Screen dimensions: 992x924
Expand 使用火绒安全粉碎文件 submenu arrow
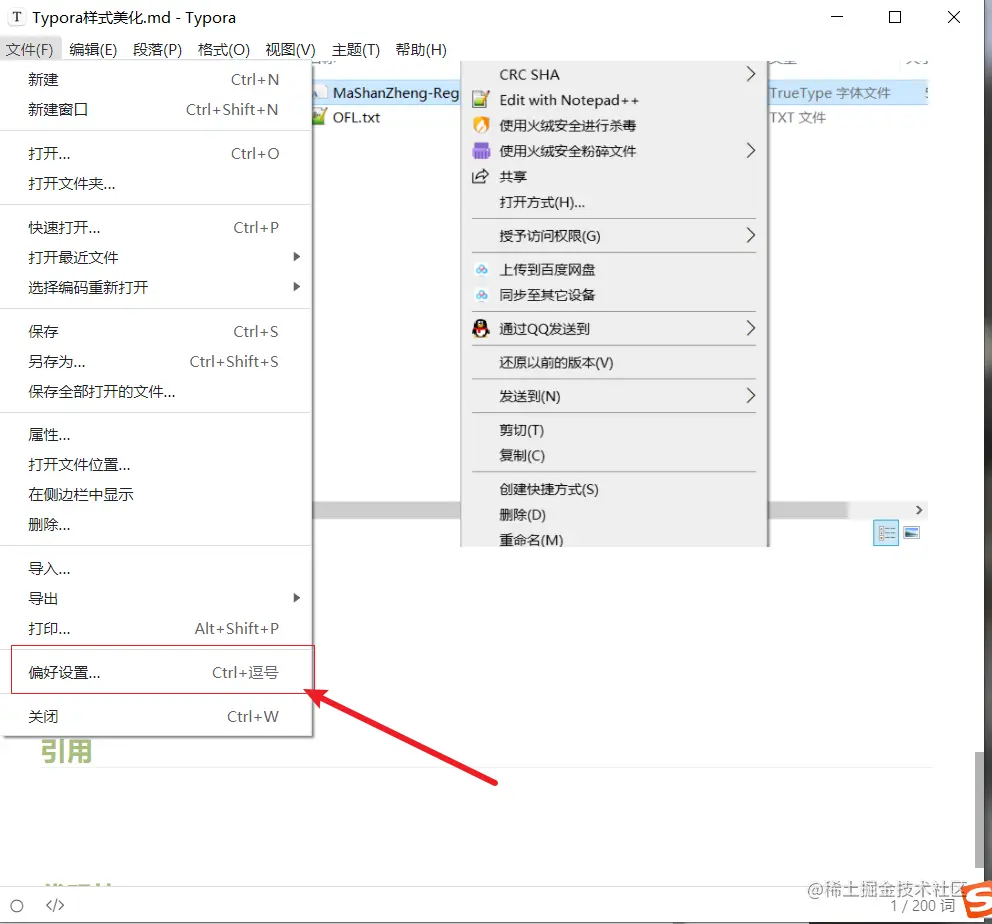pyautogui.click(x=750, y=151)
